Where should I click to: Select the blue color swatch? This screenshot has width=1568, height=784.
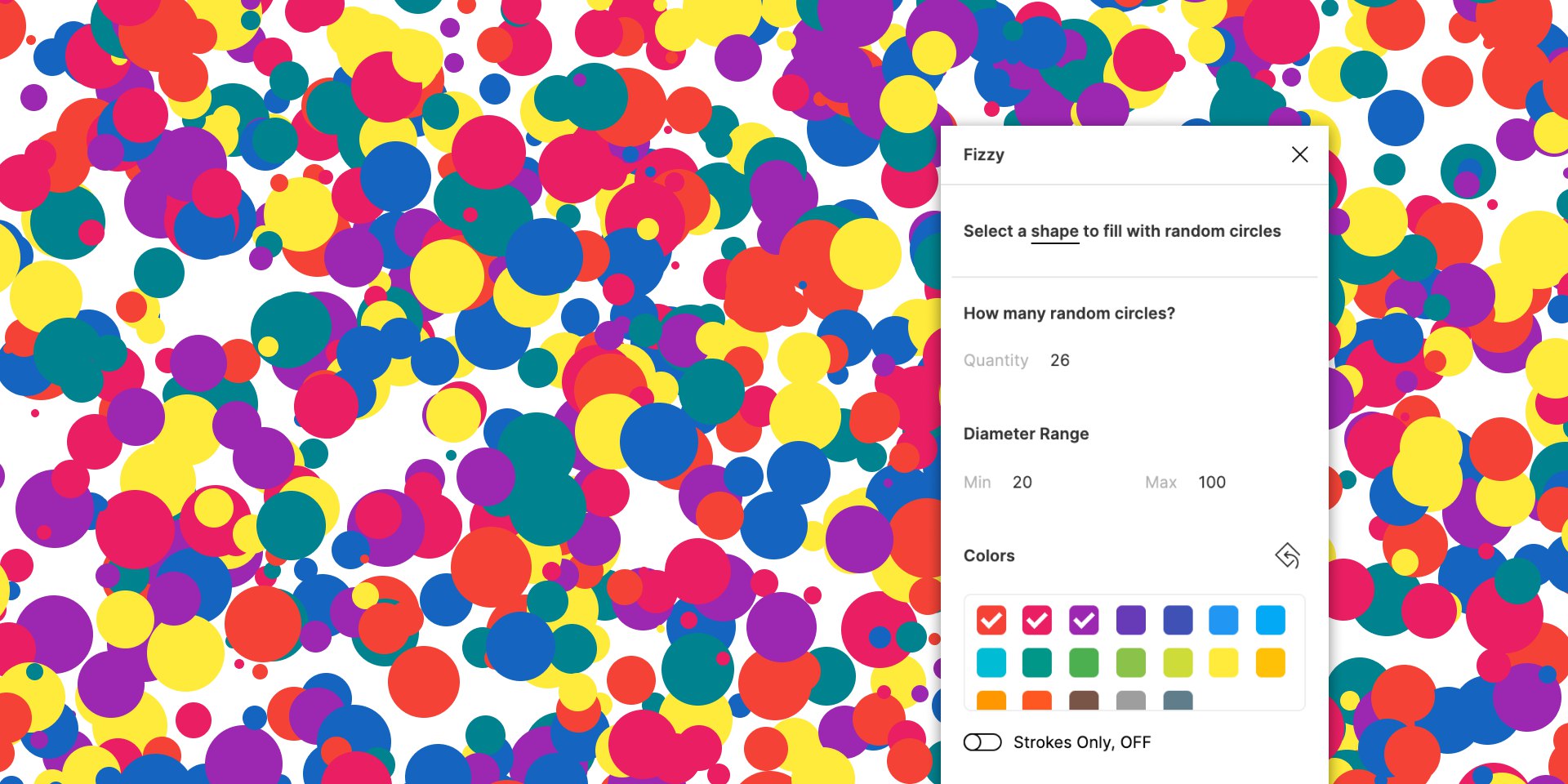pos(1223,621)
